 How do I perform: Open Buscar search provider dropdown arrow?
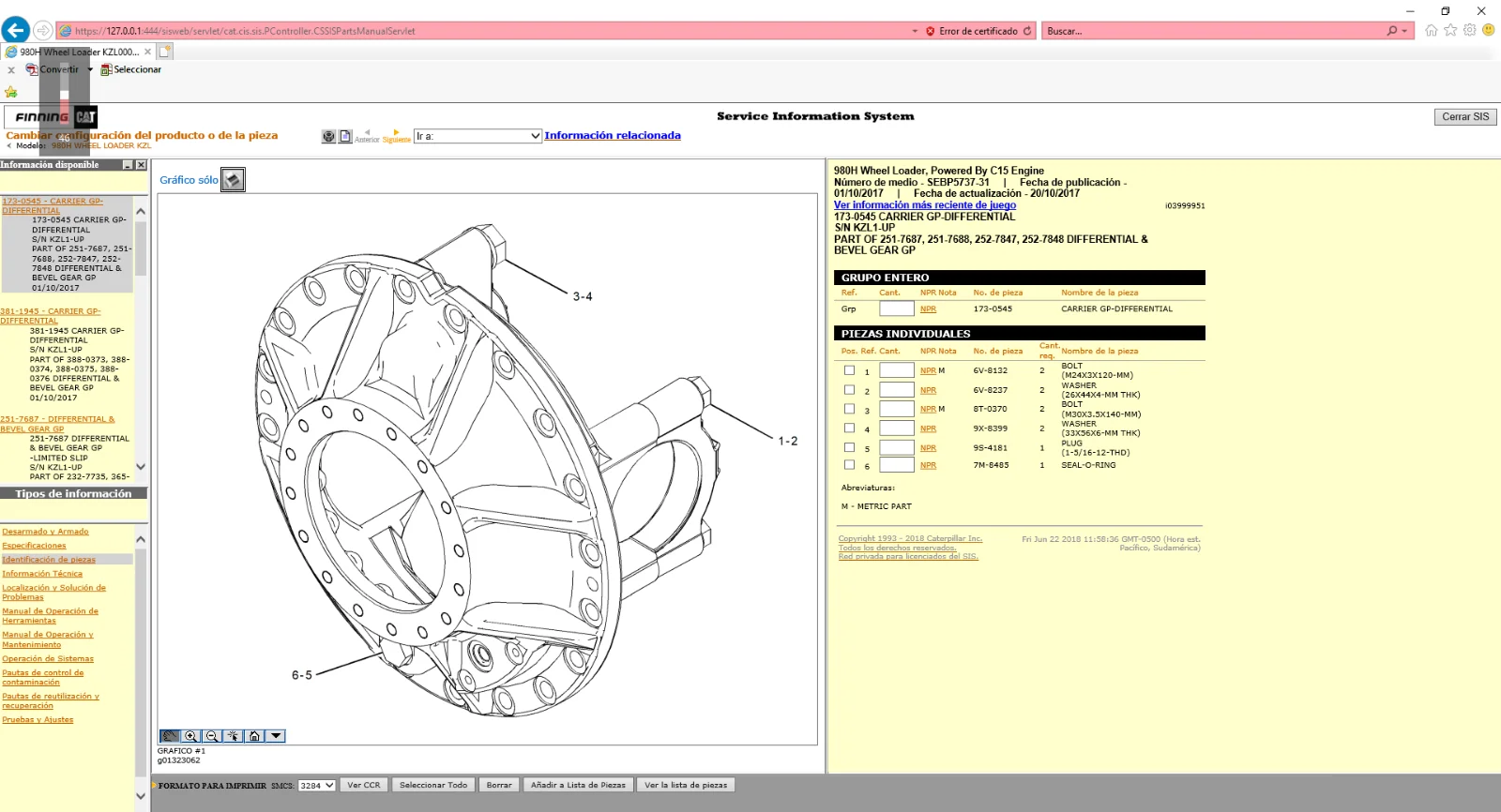pos(1404,31)
